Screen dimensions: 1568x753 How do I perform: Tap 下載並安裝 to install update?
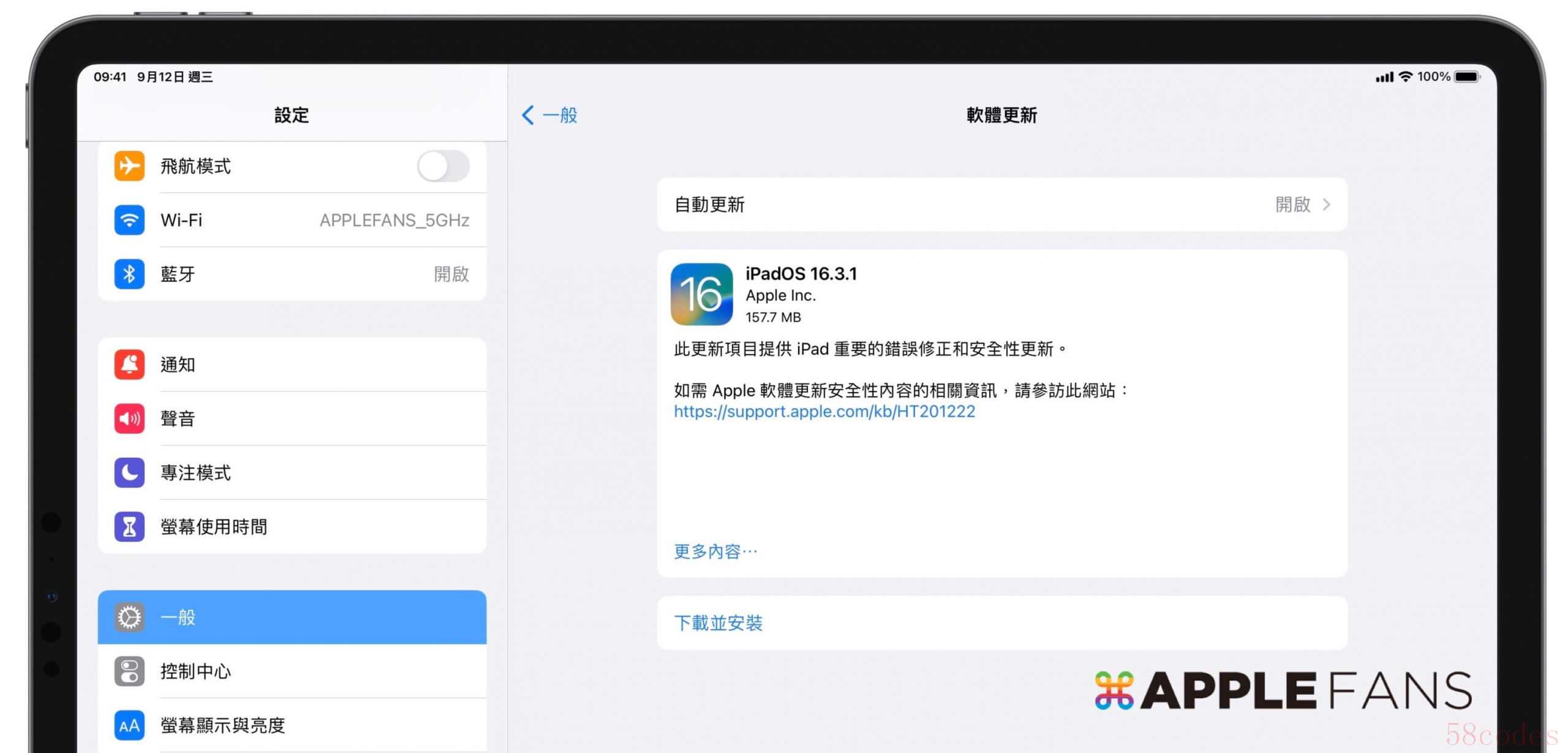coord(718,623)
